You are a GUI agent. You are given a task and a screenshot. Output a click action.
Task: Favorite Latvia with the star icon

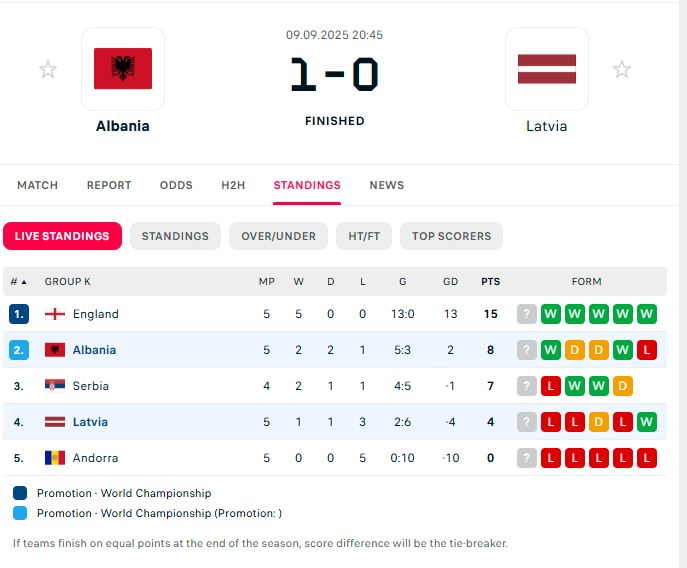622,69
